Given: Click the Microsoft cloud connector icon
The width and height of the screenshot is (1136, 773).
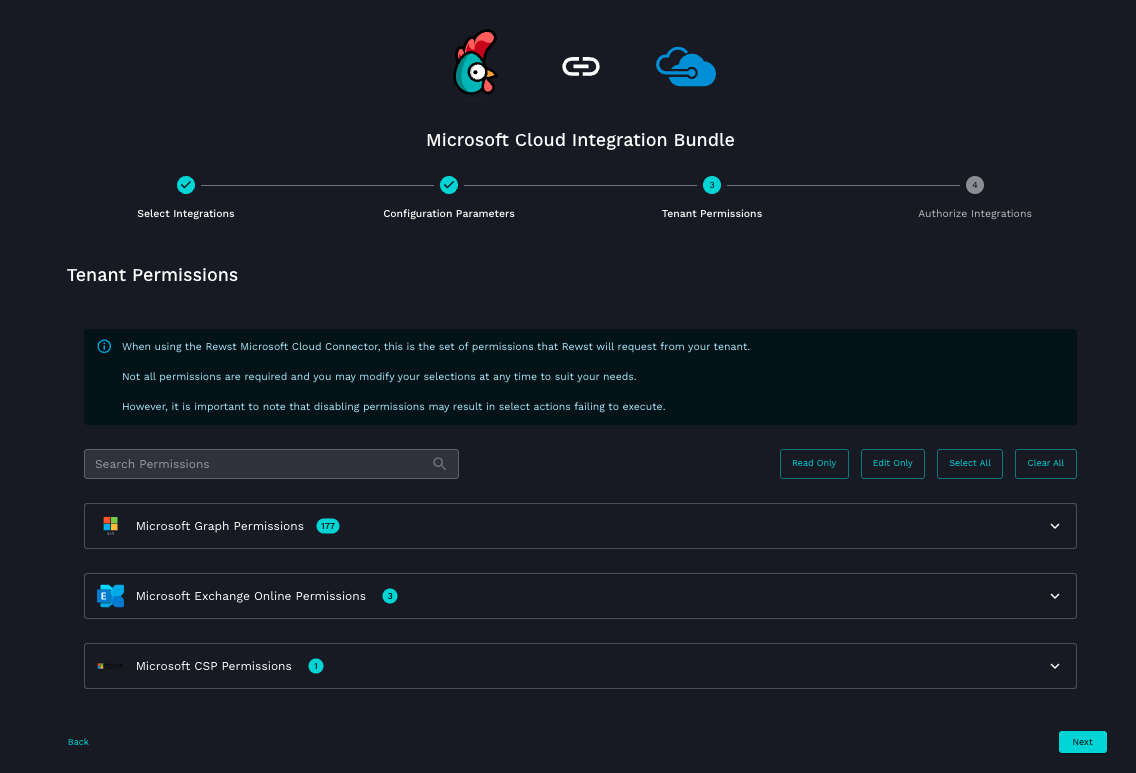Looking at the screenshot, I should tap(685, 67).
